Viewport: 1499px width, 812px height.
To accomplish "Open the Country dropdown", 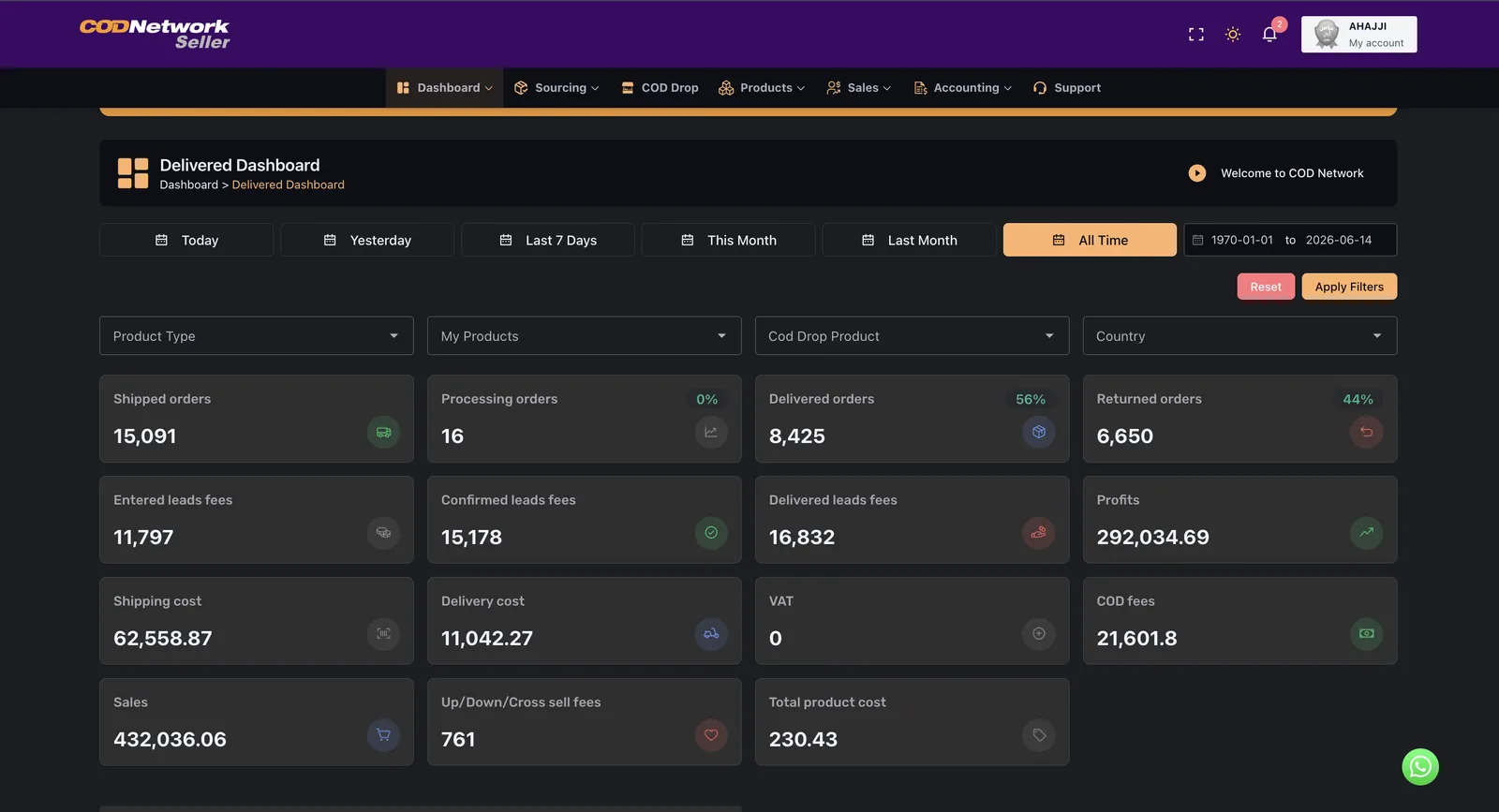I will 1240,336.
